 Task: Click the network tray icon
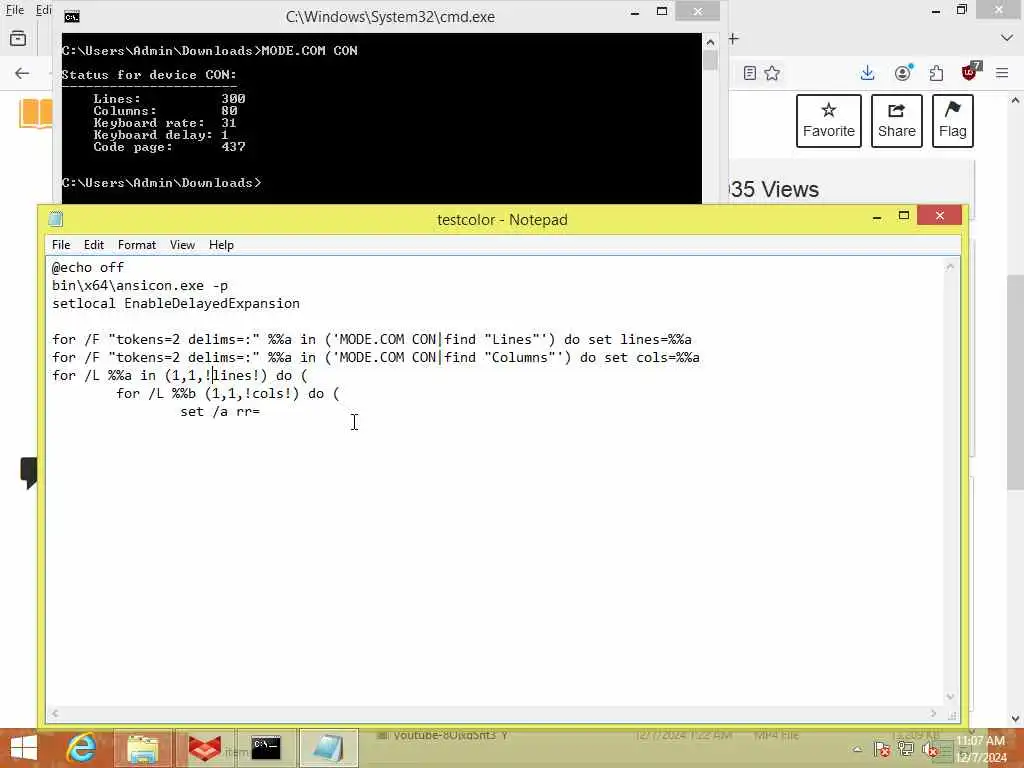pyautogui.click(x=906, y=749)
